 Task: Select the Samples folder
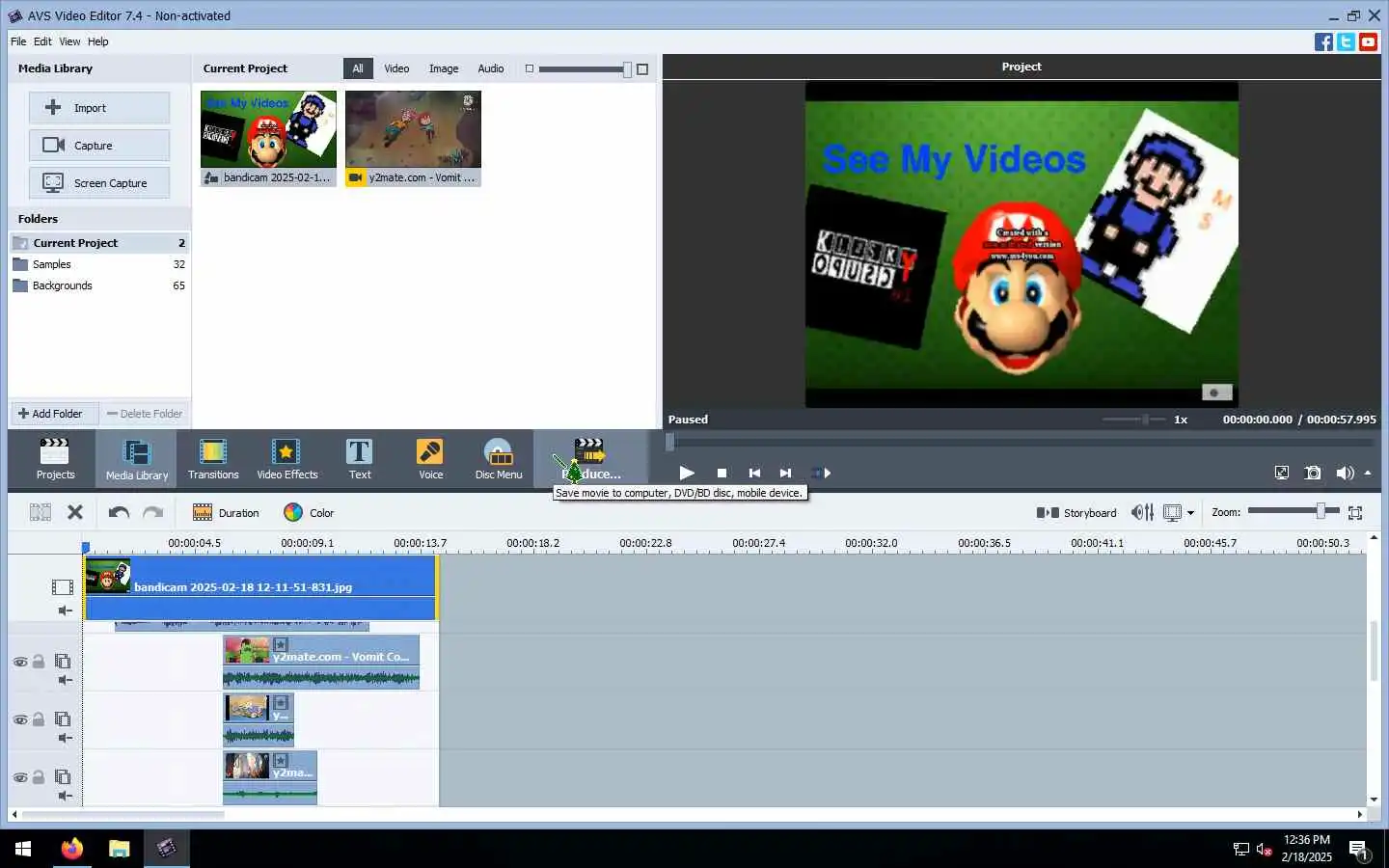point(98,264)
